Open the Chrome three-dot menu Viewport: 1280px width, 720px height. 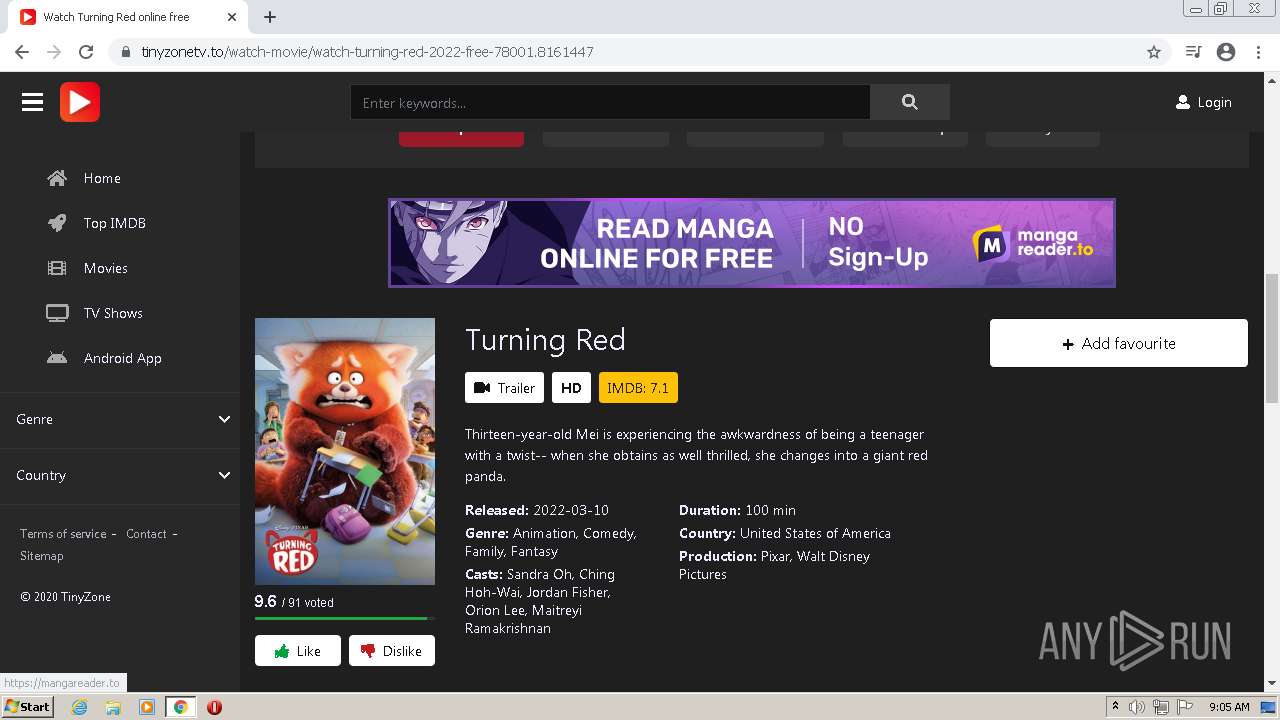coord(1258,52)
